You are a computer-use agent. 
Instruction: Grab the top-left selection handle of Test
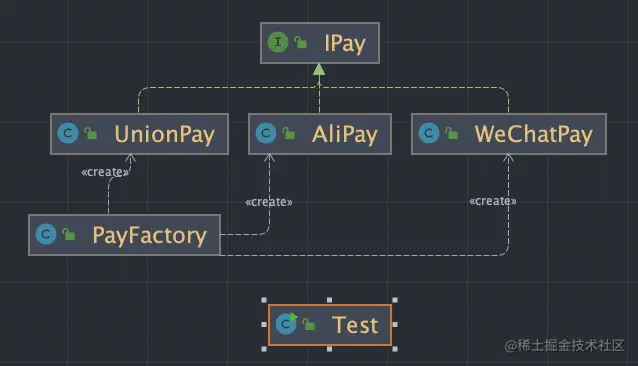pyautogui.click(x=264, y=300)
